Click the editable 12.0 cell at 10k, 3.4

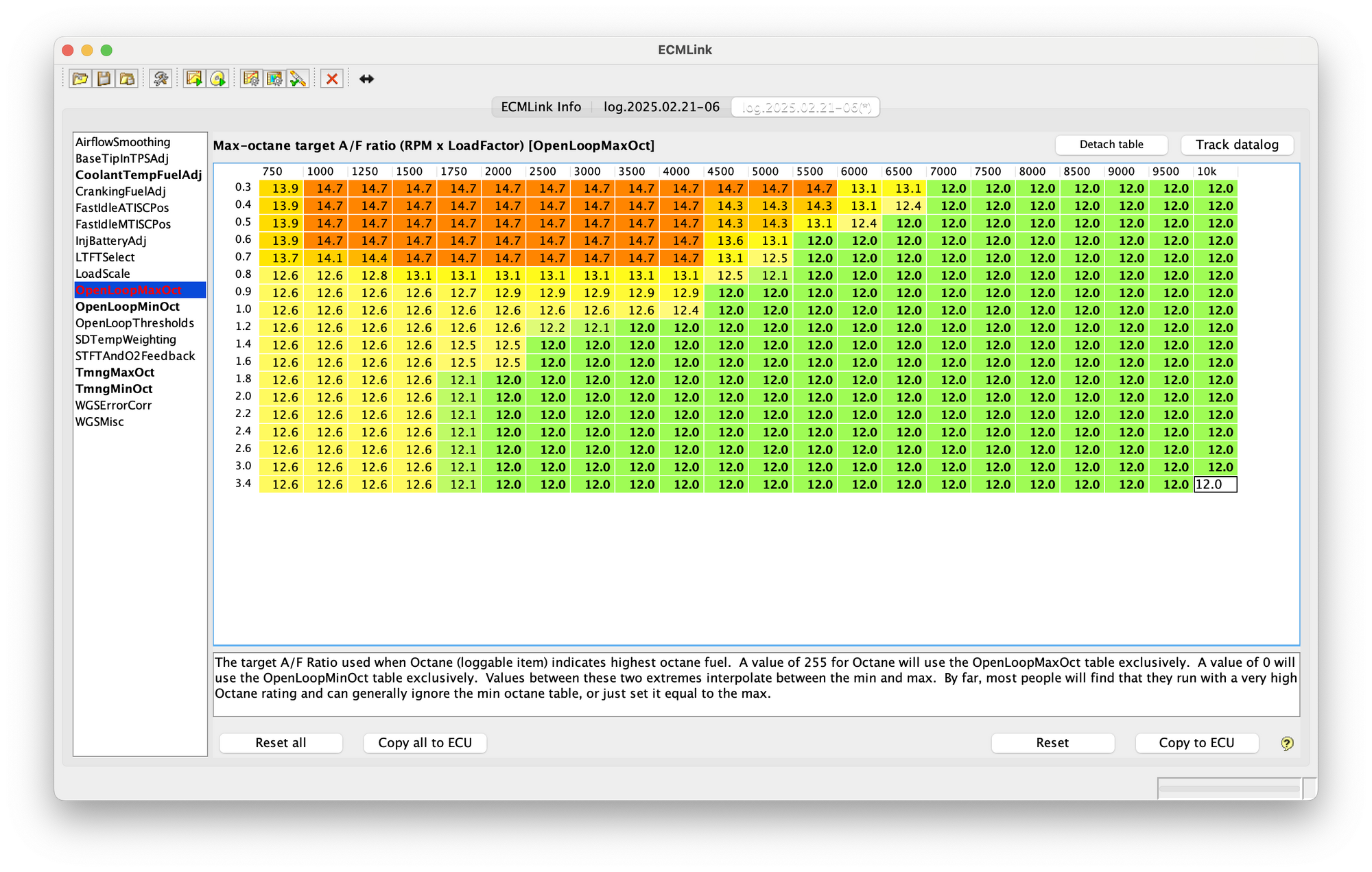click(1216, 484)
